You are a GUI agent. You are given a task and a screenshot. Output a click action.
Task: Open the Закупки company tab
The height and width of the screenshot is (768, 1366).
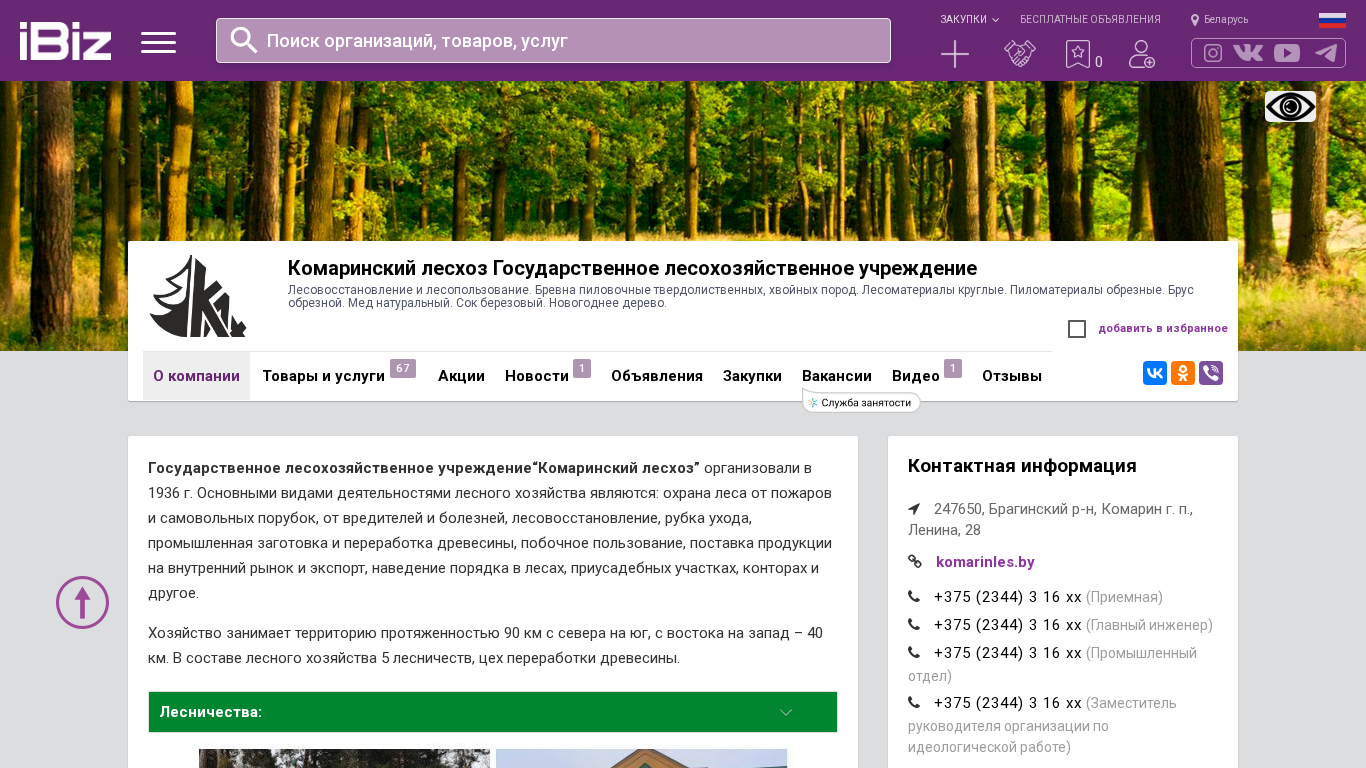(x=752, y=376)
